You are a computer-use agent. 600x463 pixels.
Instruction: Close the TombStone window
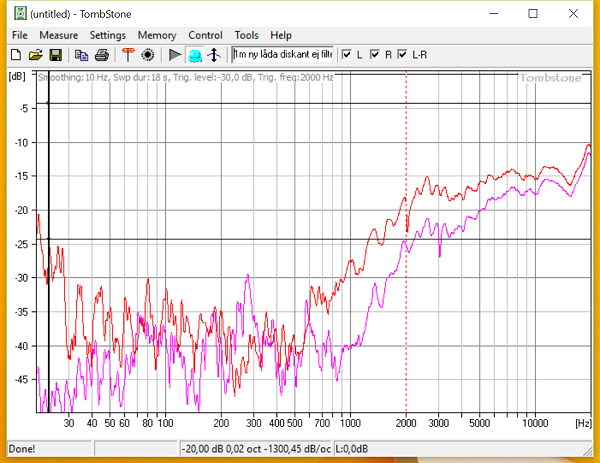[573, 14]
